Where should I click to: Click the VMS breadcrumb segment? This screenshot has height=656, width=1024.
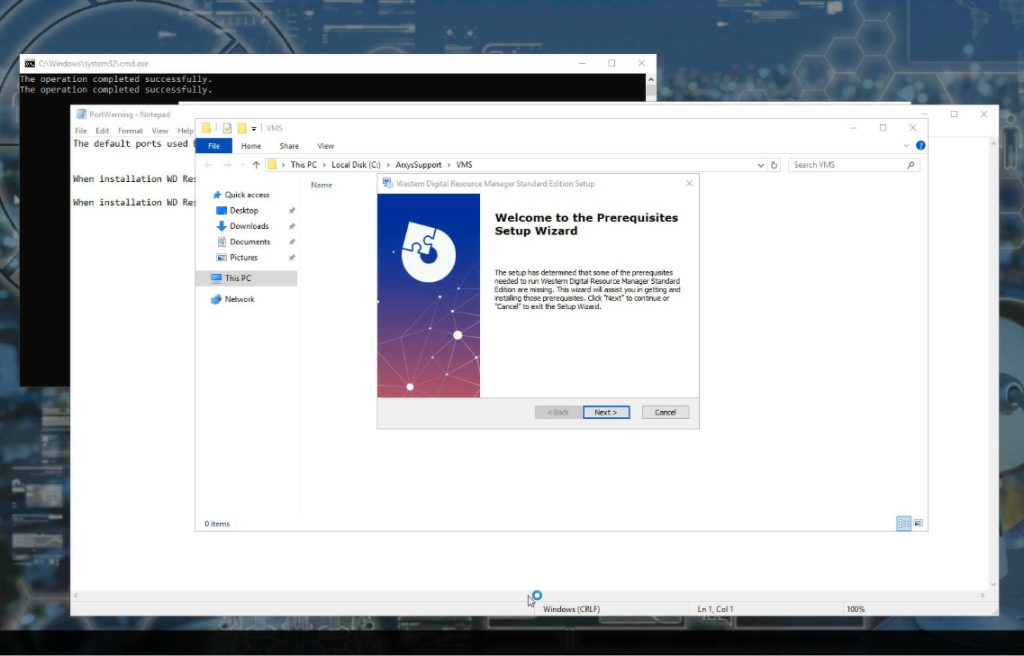464,165
